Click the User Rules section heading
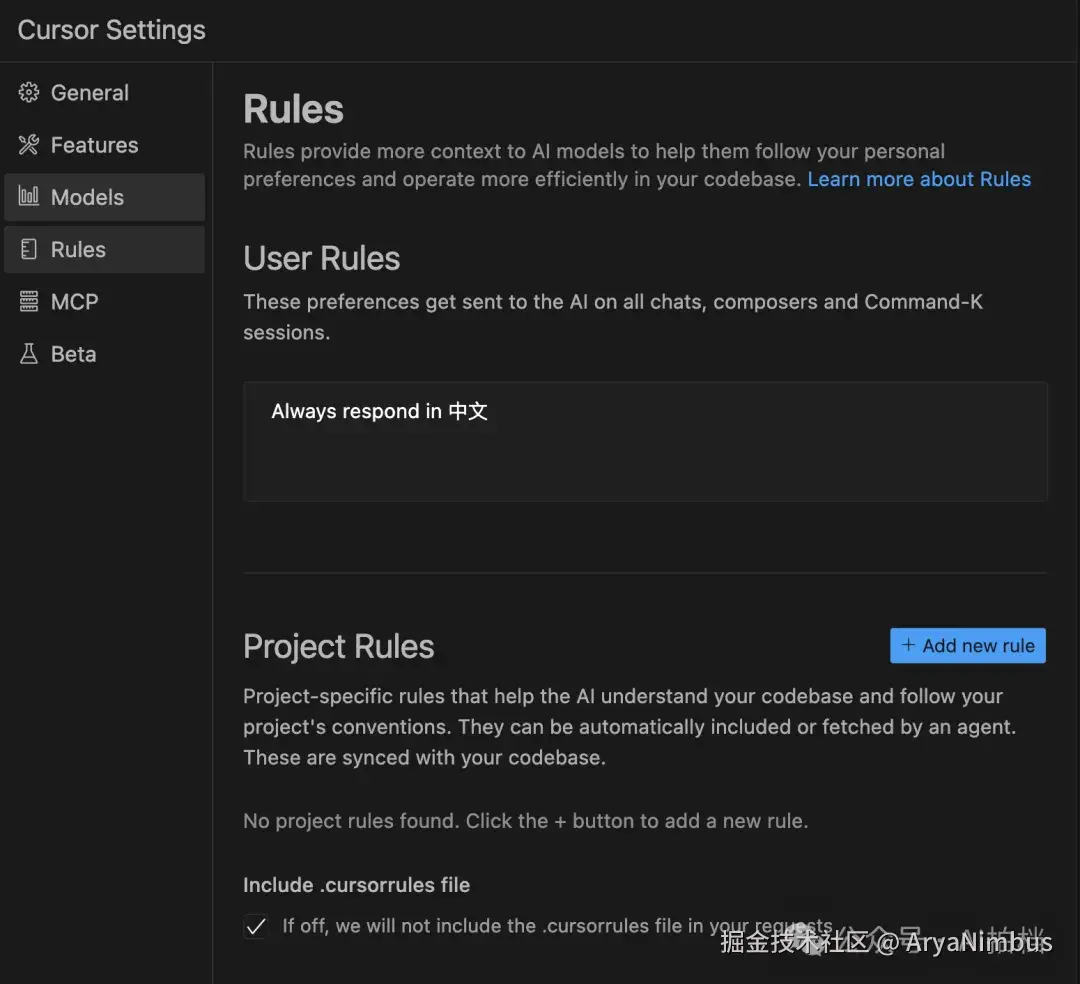This screenshot has height=984, width=1080. click(x=321, y=258)
